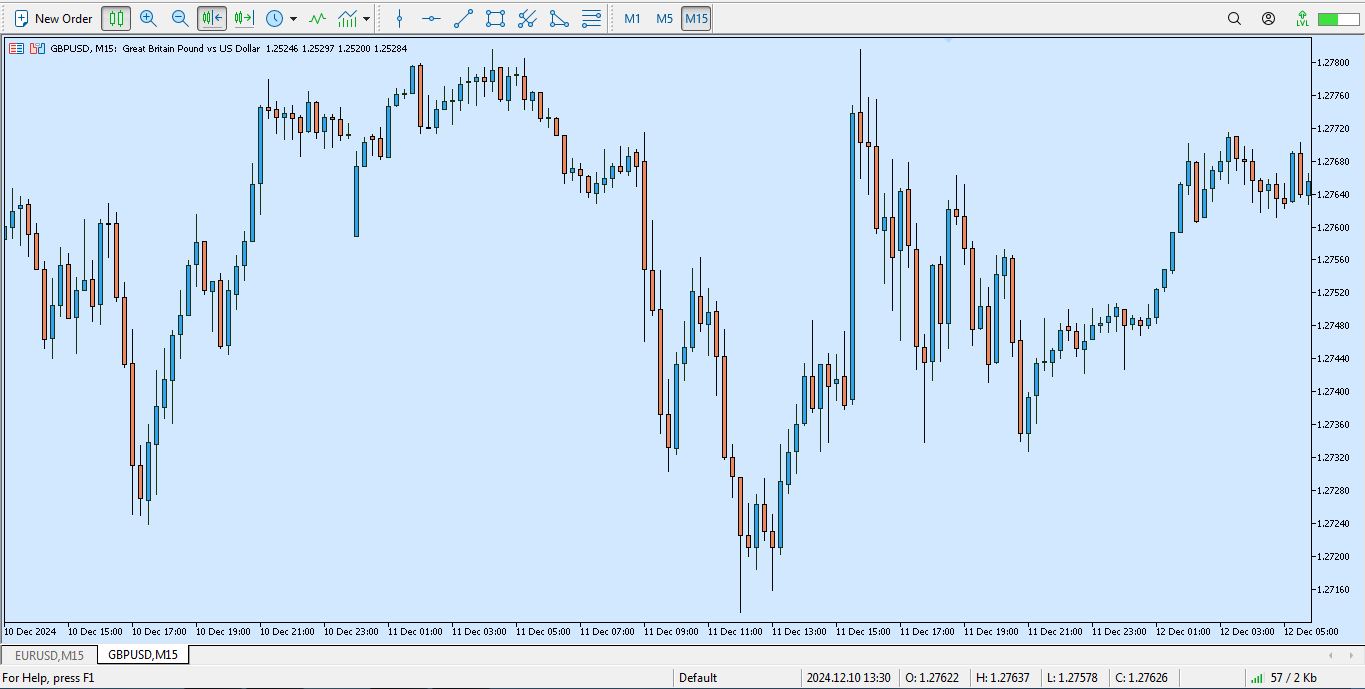Select the GBPUSD,M15 chart tab

pyautogui.click(x=143, y=655)
